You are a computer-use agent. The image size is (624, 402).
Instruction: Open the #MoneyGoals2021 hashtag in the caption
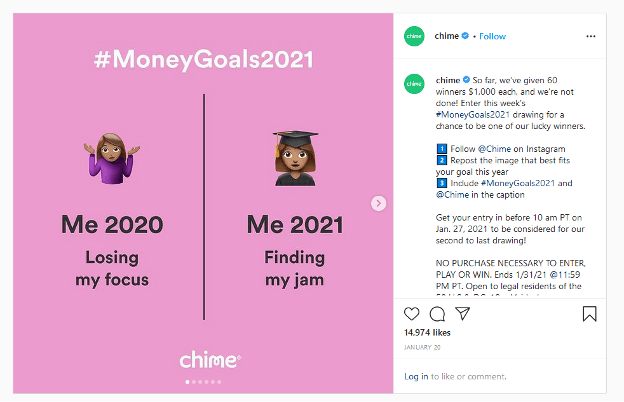pyautogui.click(x=472, y=115)
